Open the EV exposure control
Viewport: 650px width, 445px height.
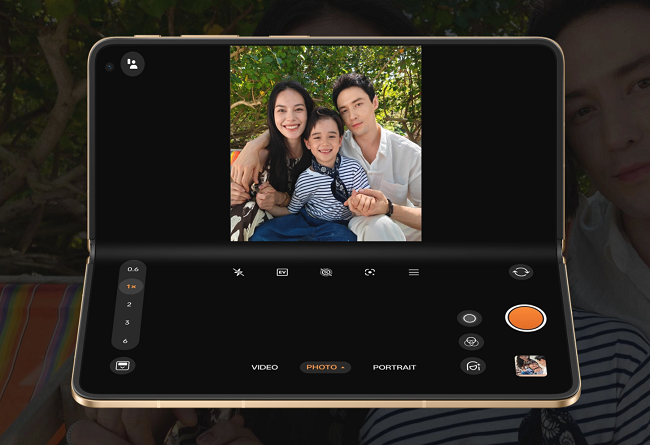[x=282, y=272]
